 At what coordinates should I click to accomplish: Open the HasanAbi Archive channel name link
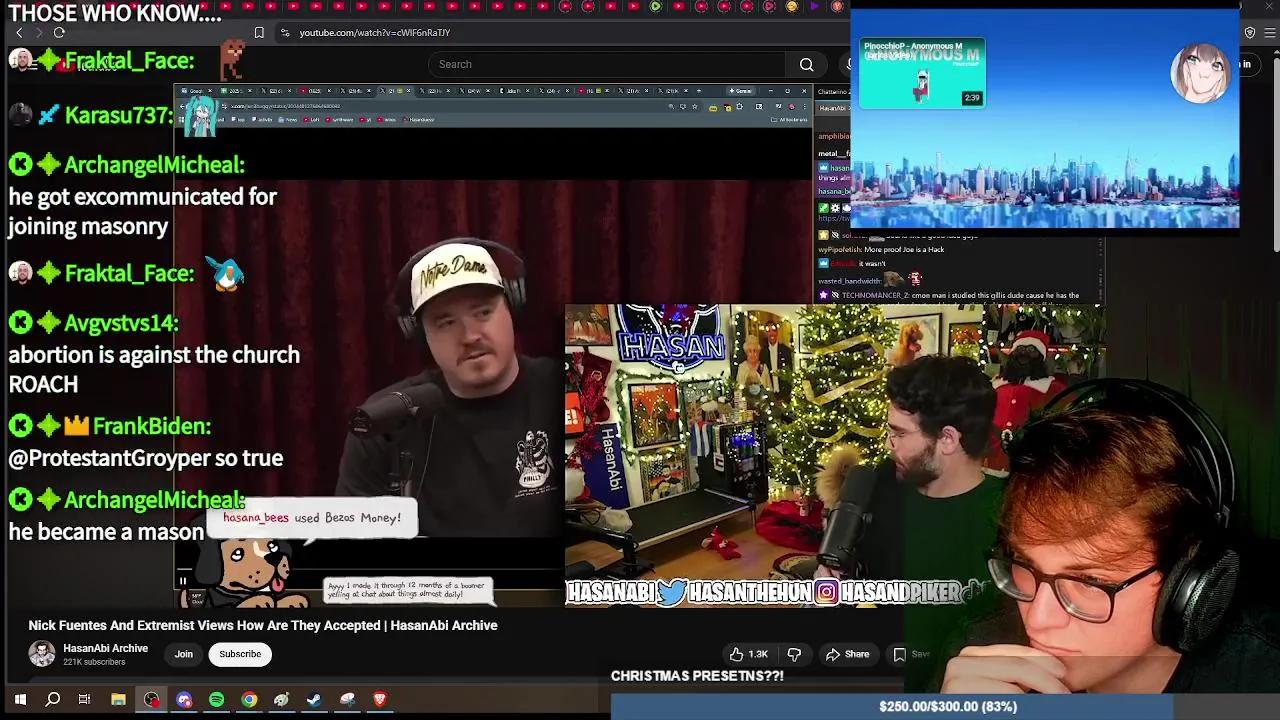[x=105, y=648]
